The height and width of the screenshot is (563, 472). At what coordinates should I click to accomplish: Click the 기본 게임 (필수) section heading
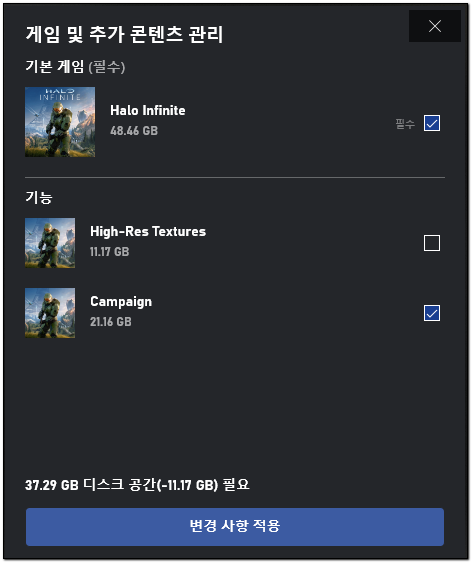75,66
